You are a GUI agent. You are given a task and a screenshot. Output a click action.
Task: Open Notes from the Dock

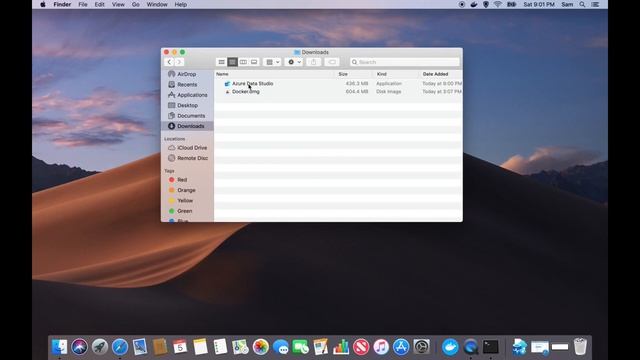pos(200,347)
